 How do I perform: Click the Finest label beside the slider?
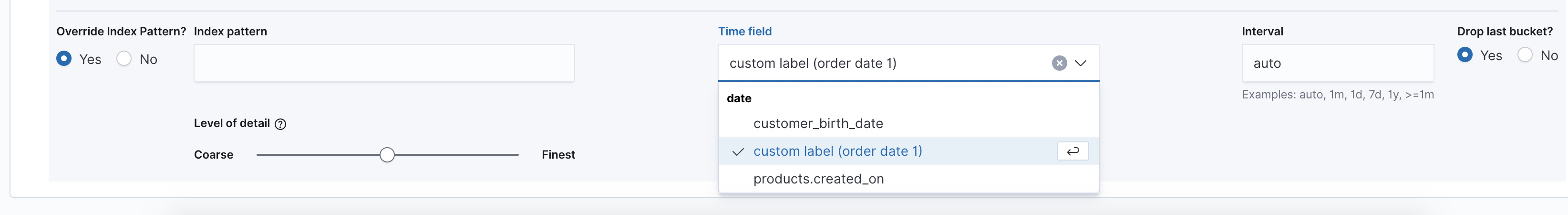[x=557, y=155]
